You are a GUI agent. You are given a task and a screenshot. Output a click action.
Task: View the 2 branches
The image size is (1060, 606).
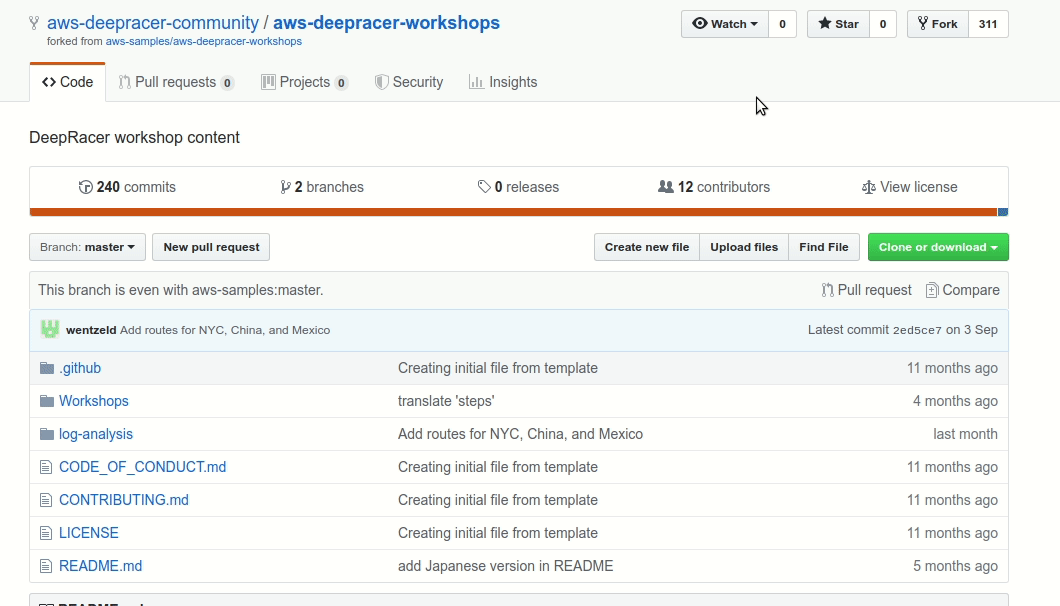pyautogui.click(x=322, y=187)
